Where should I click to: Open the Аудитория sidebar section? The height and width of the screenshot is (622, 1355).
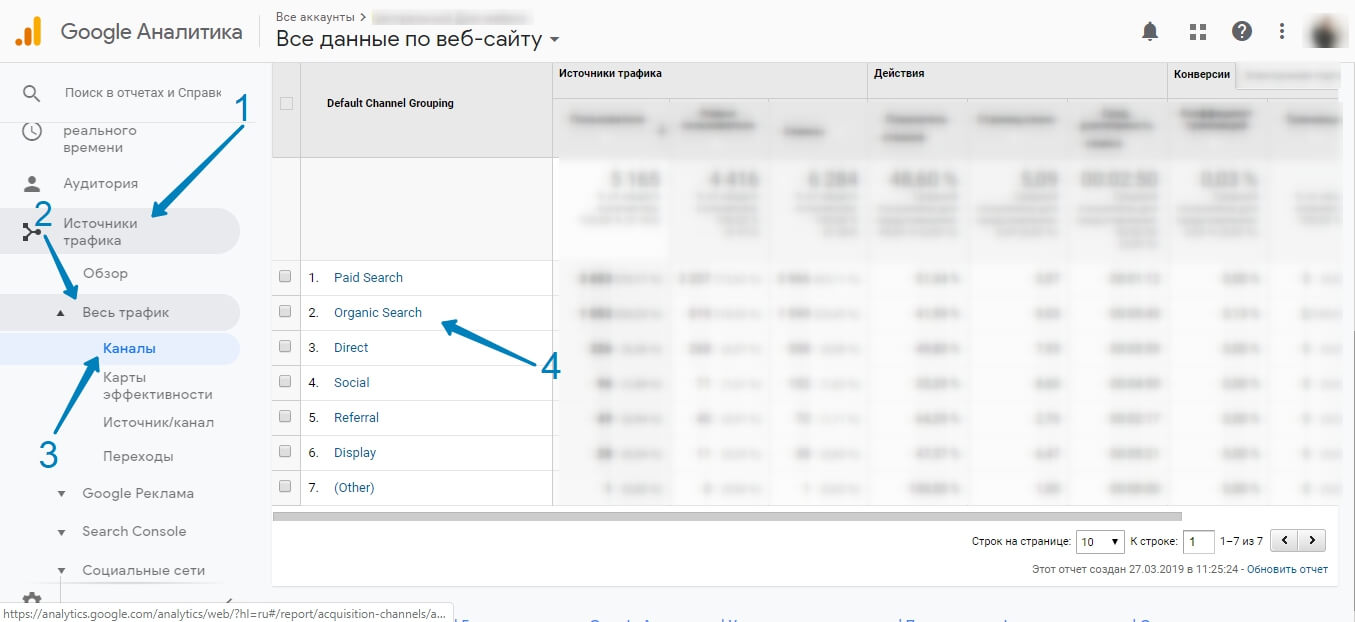(x=100, y=184)
